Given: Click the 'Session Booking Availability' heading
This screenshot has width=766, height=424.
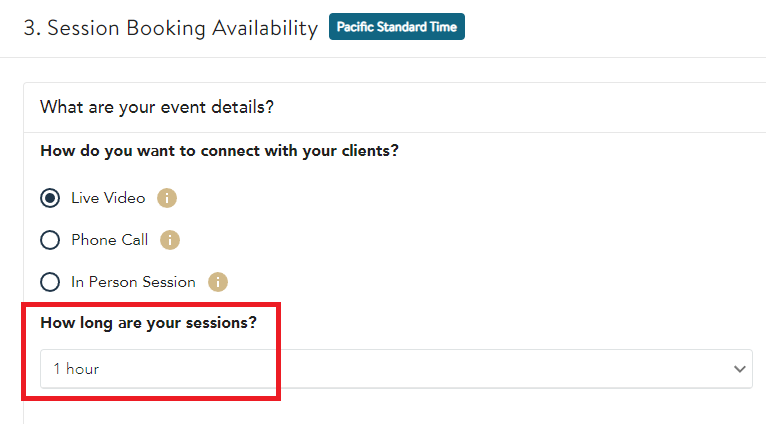Looking at the screenshot, I should point(182,28).
